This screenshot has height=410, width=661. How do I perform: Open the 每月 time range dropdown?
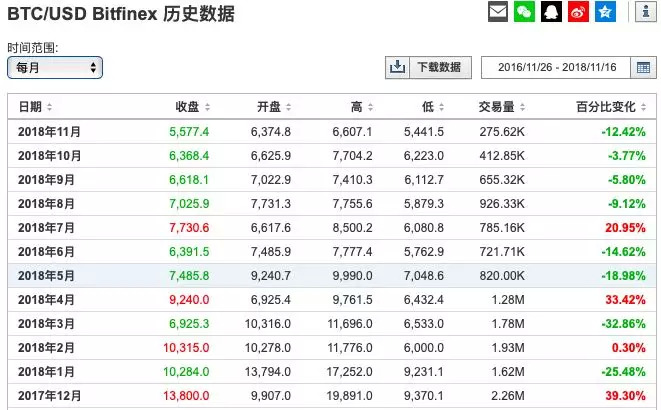pyautogui.click(x=55, y=67)
